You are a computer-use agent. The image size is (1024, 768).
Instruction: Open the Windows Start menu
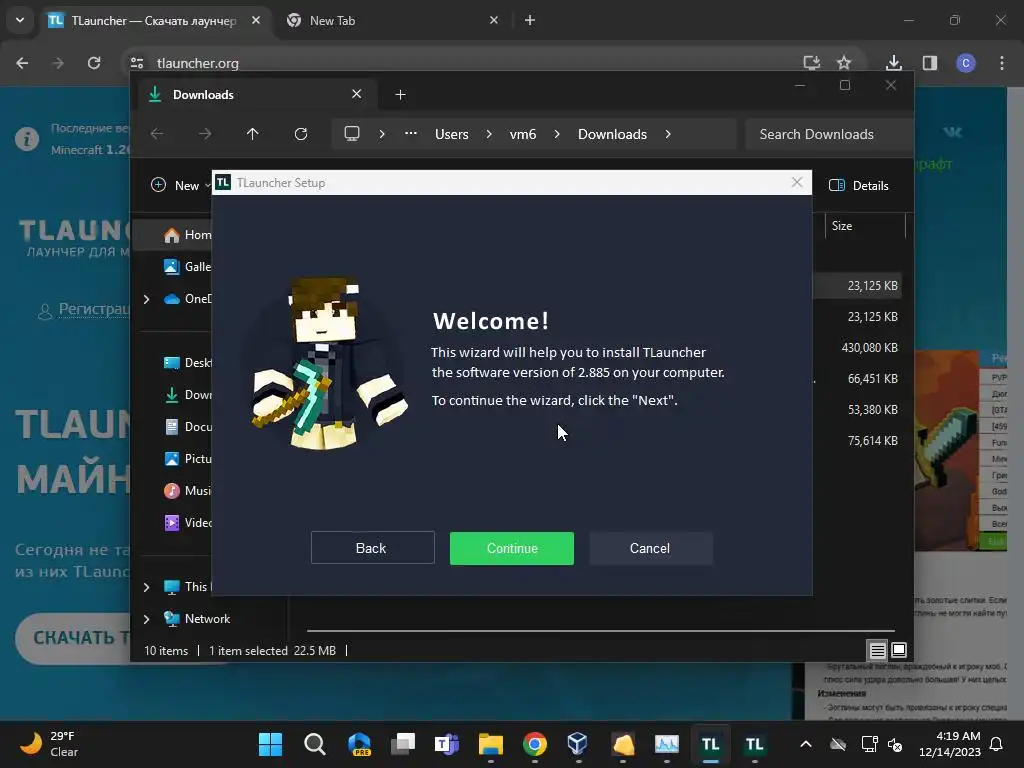coord(270,744)
